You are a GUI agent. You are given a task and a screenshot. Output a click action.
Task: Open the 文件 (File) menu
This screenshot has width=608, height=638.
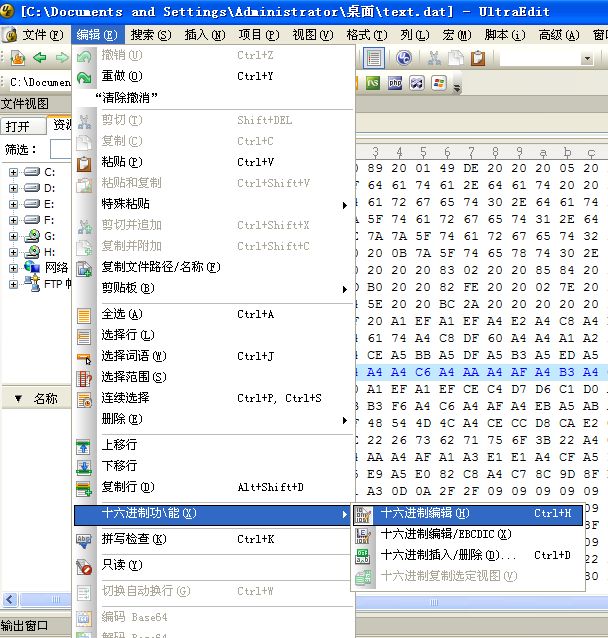click(x=43, y=35)
